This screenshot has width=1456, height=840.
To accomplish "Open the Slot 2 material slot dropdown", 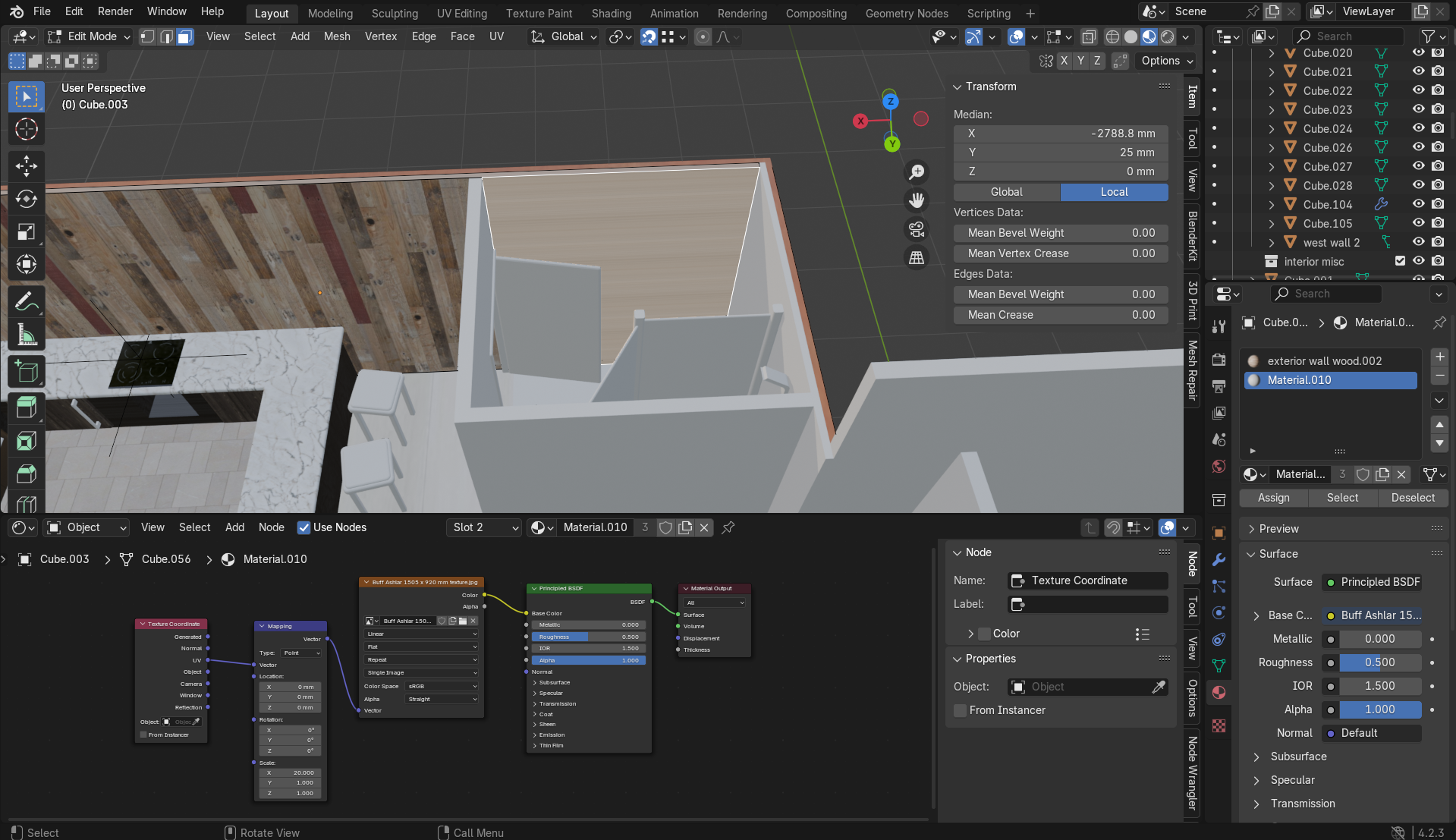I will tap(484, 527).
